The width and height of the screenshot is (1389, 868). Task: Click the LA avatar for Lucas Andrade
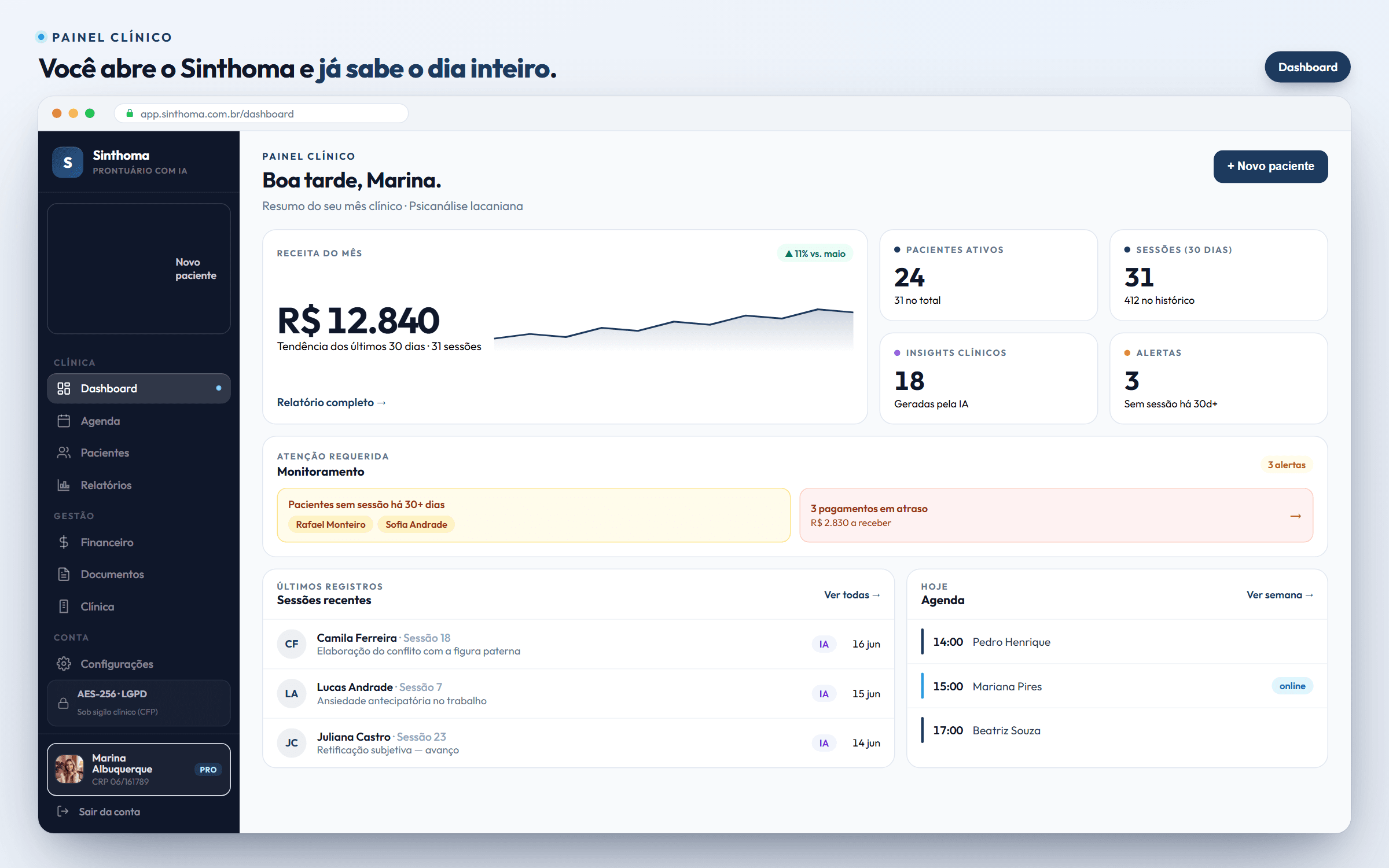(x=292, y=694)
